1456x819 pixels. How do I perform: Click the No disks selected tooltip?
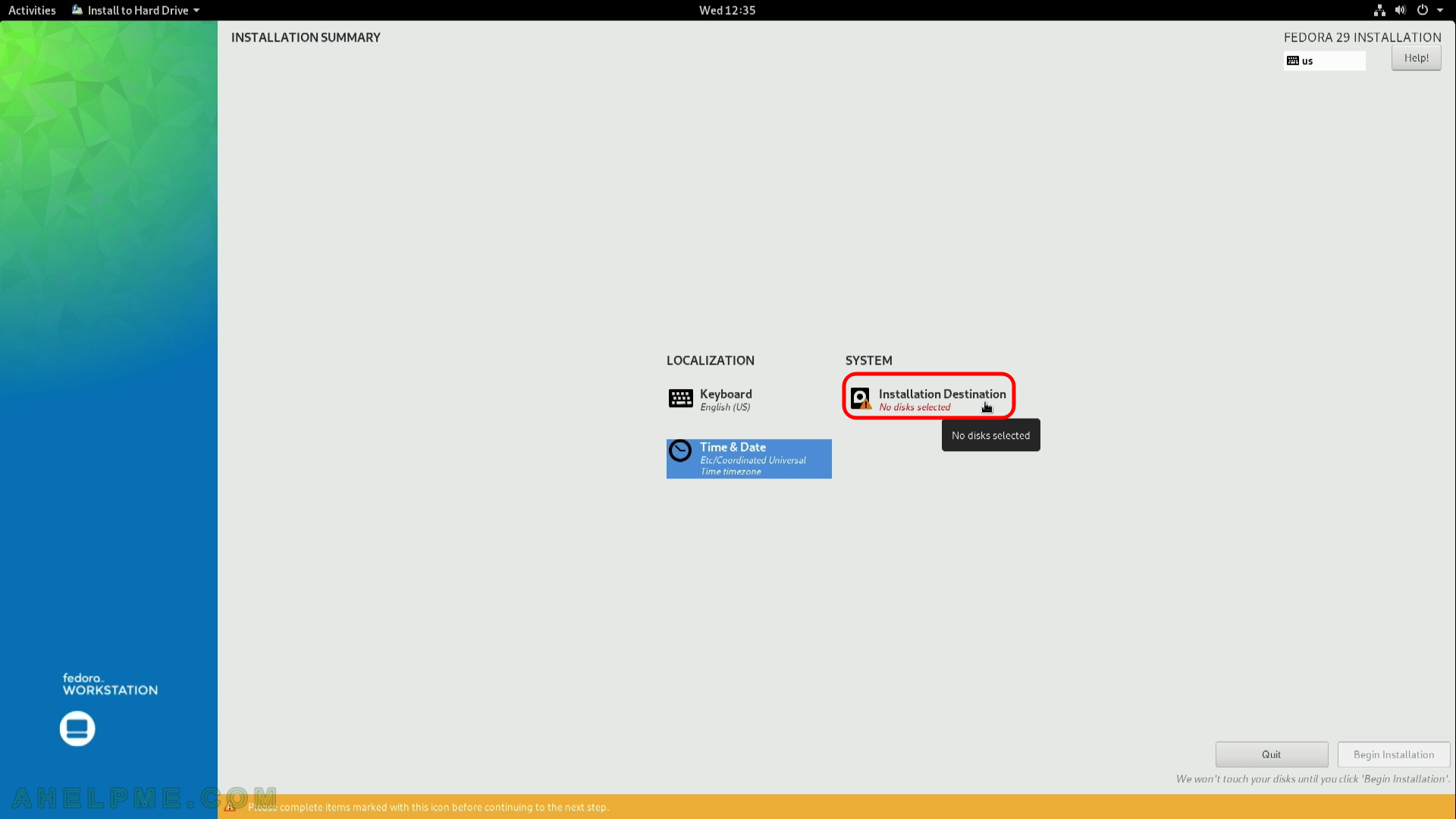click(990, 435)
